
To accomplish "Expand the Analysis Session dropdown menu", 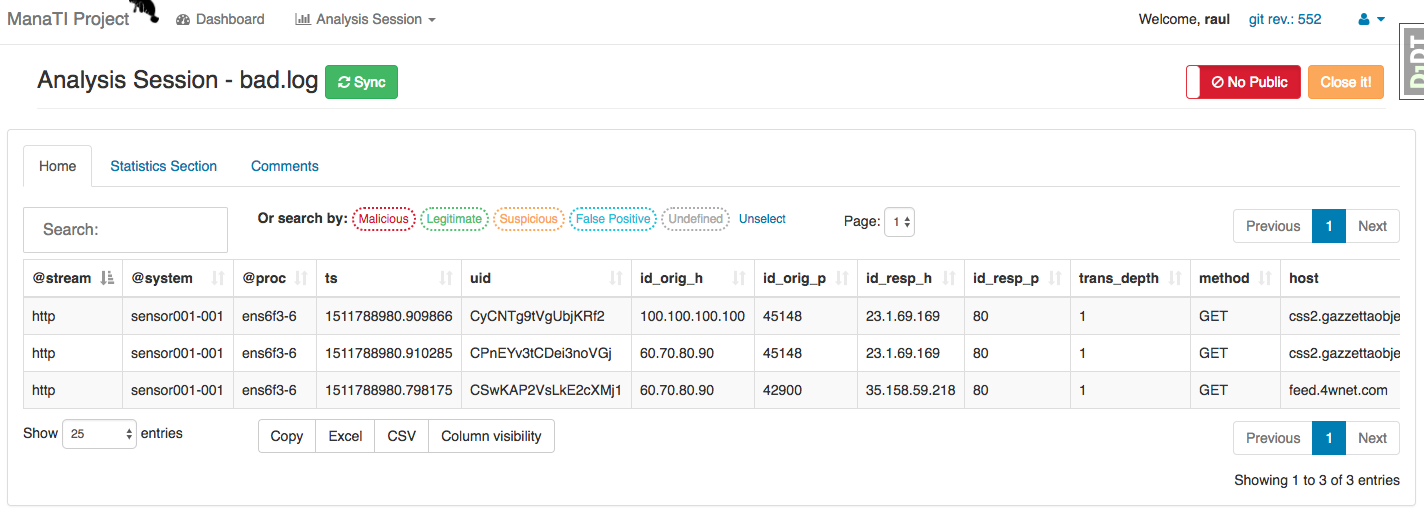I will [x=365, y=19].
